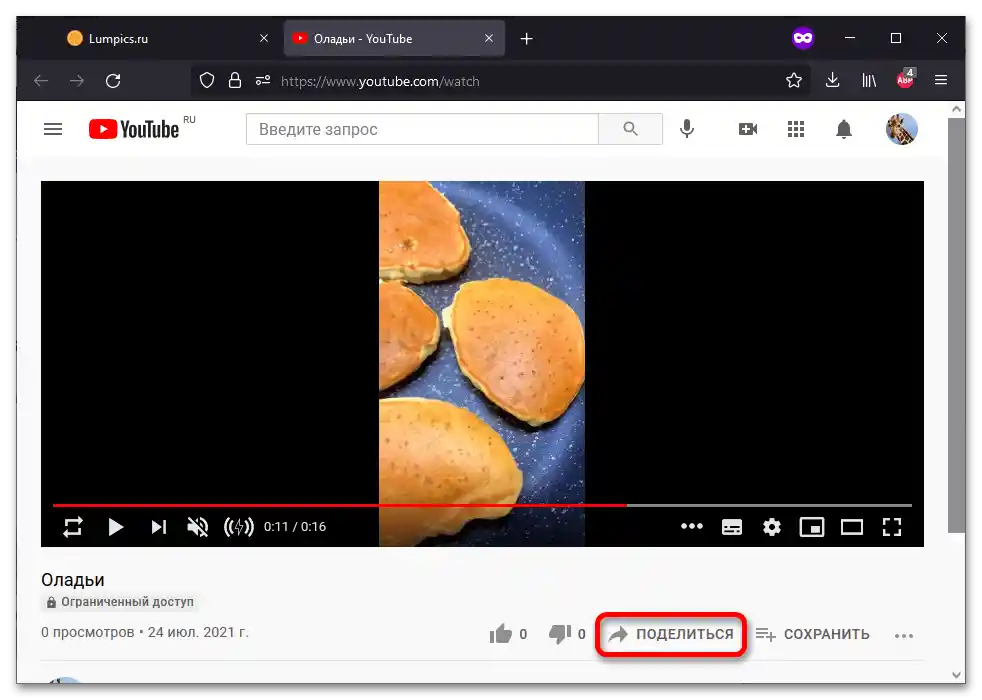Activate miniplayer mode
This screenshot has width=982, height=700.
[x=811, y=527]
